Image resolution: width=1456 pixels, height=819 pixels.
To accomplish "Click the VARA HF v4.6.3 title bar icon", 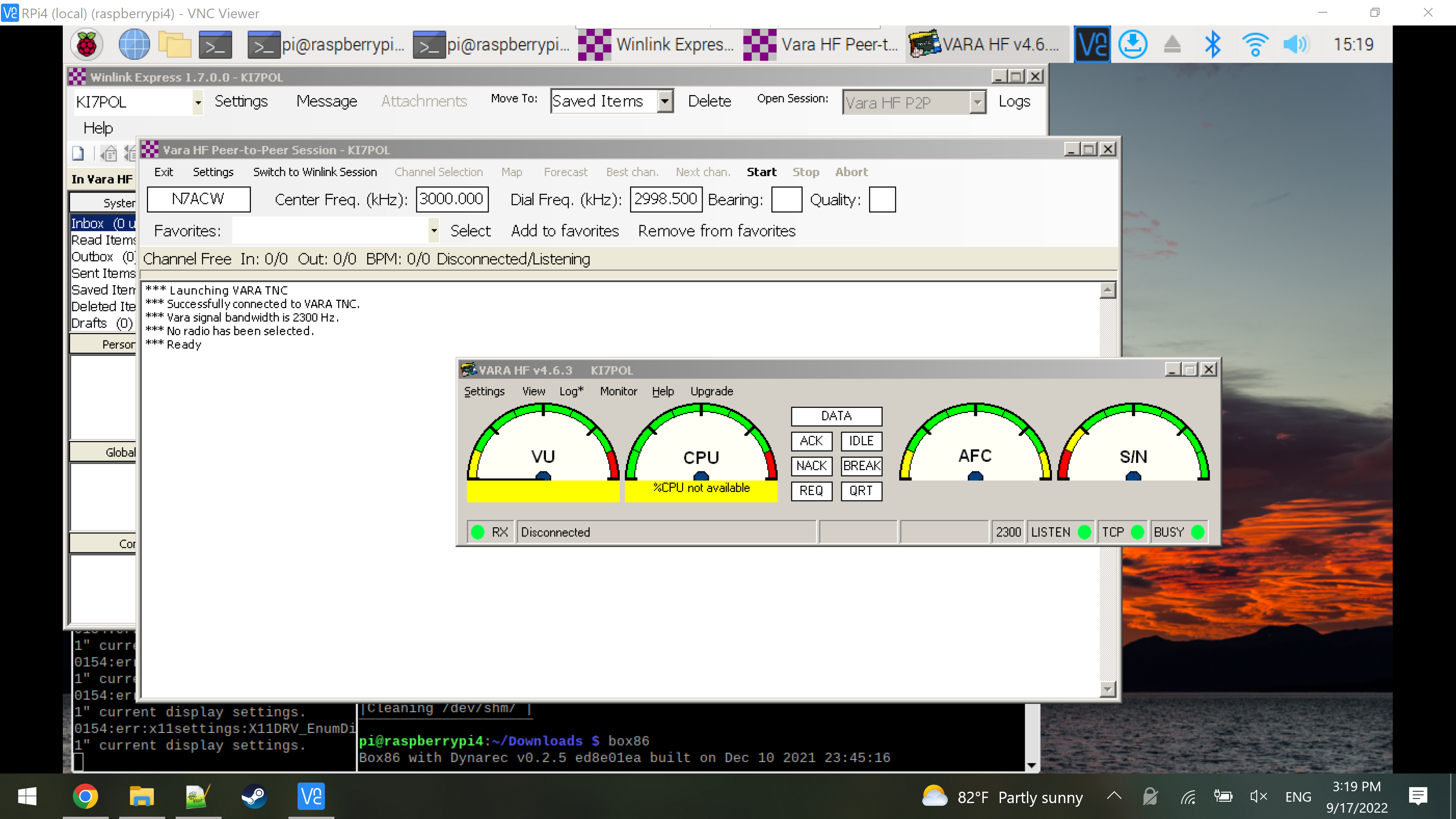I will click(x=469, y=369).
